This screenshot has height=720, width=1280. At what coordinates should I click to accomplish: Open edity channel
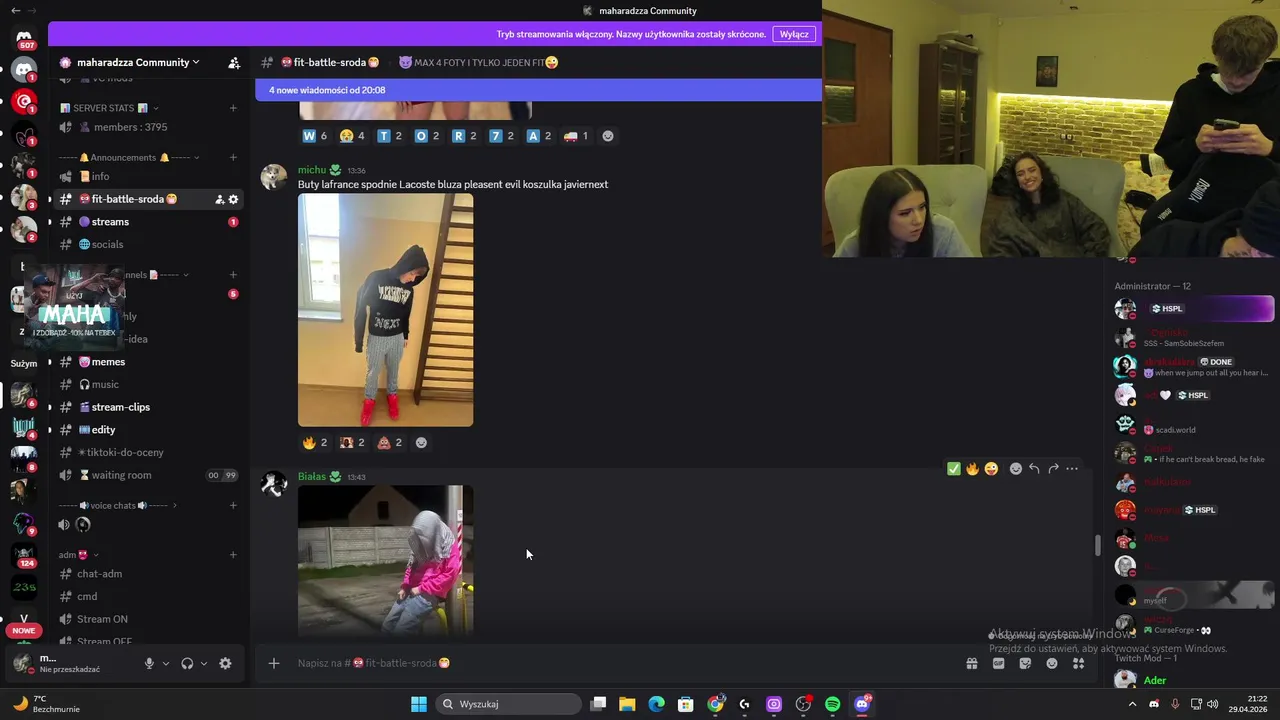pos(148,430)
